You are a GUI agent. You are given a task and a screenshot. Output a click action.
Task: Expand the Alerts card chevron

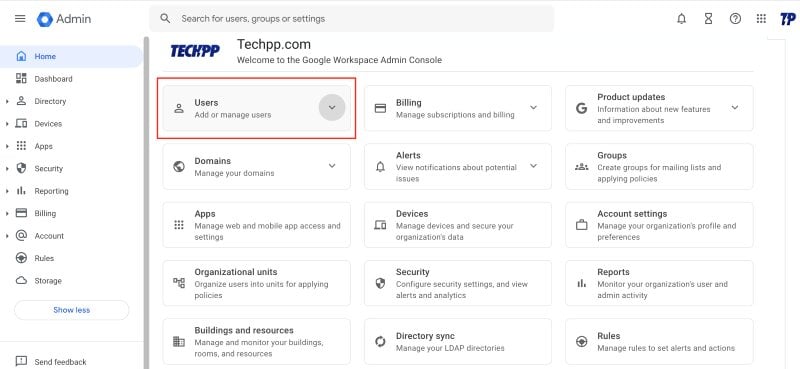tap(533, 166)
